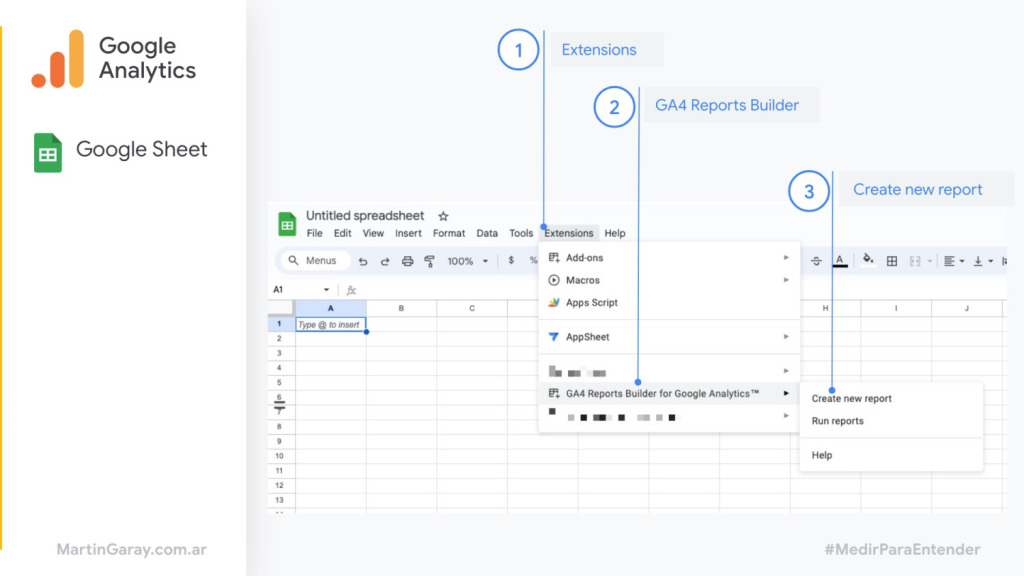Select column H header

825,308
